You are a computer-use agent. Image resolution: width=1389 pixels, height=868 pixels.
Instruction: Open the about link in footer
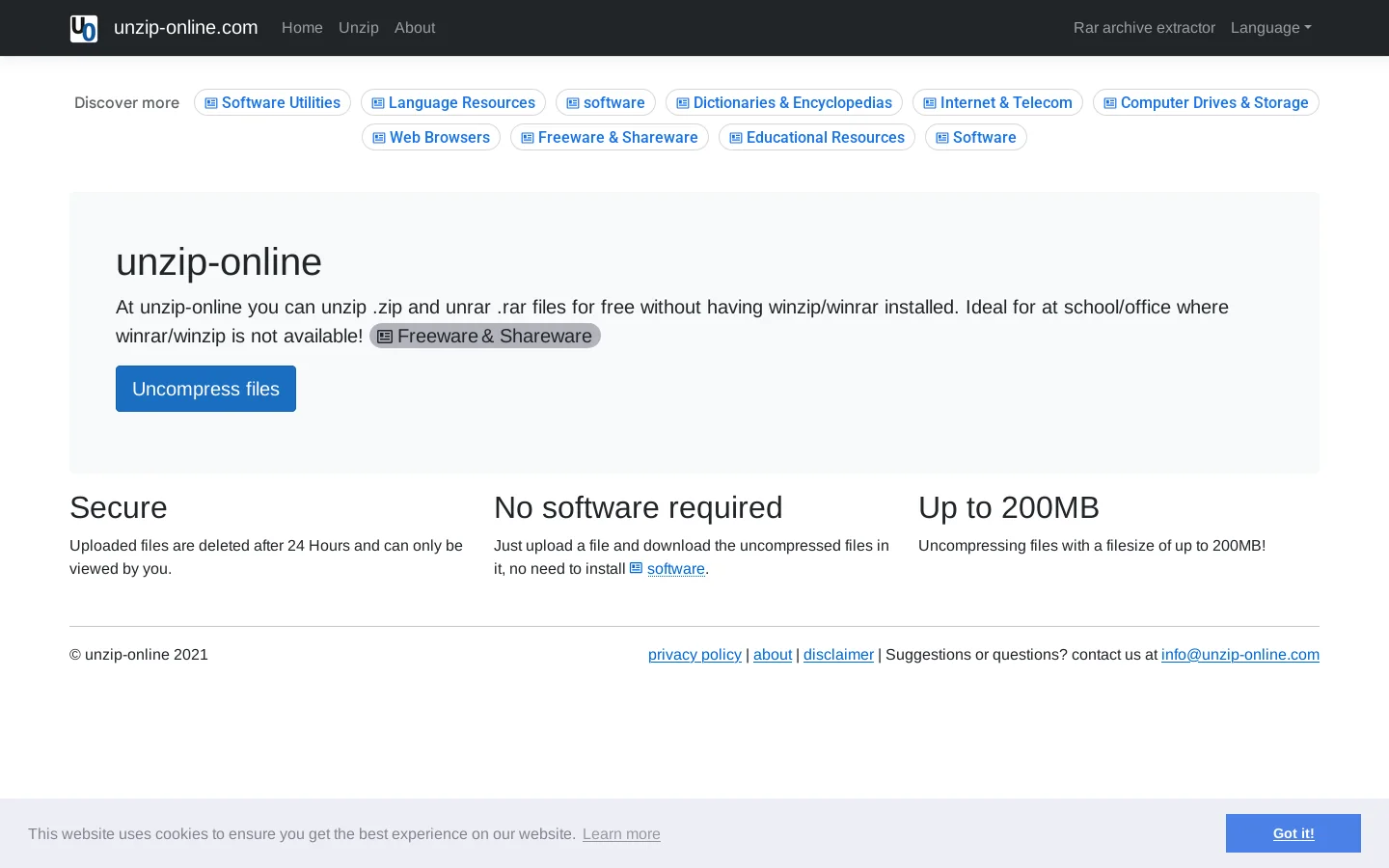(x=773, y=655)
